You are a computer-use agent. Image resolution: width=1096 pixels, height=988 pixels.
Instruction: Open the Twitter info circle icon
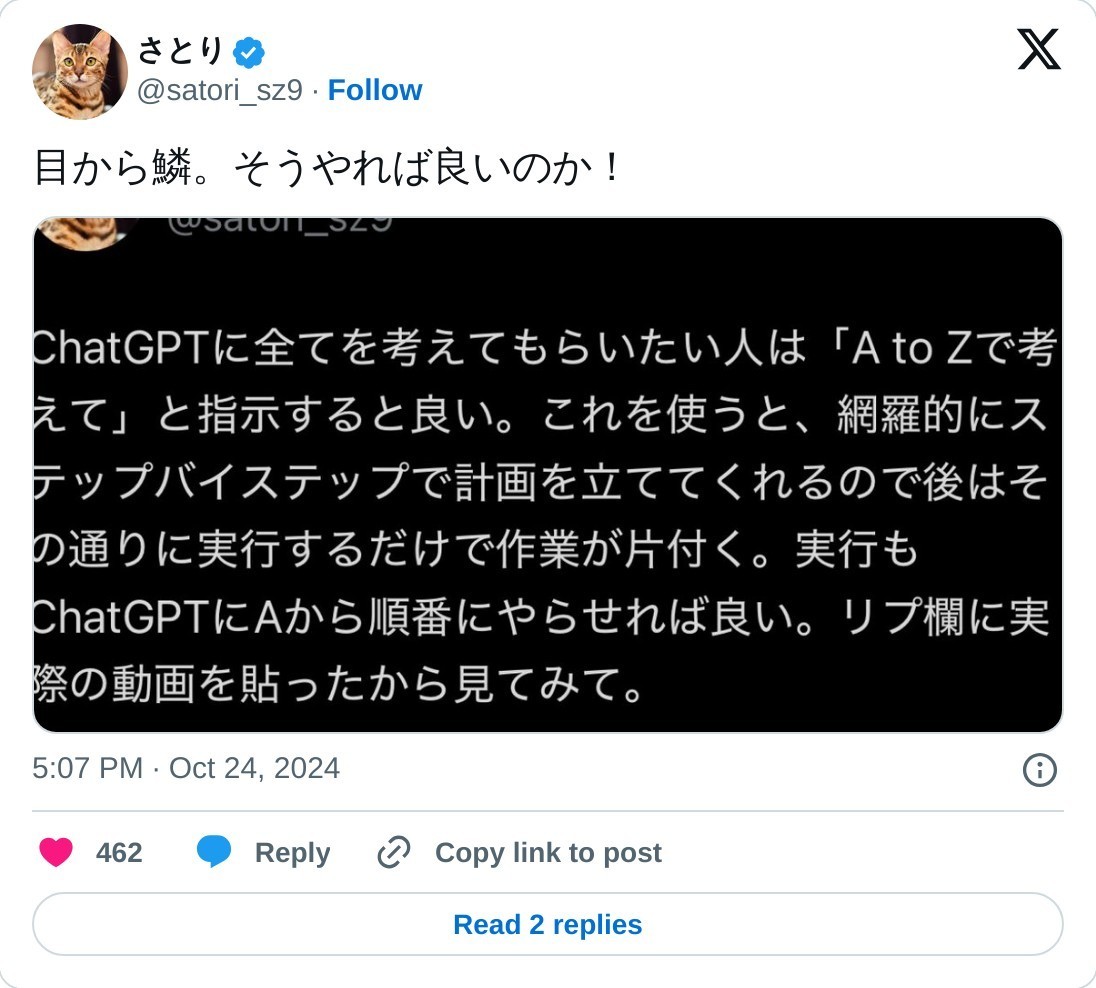click(x=1040, y=769)
